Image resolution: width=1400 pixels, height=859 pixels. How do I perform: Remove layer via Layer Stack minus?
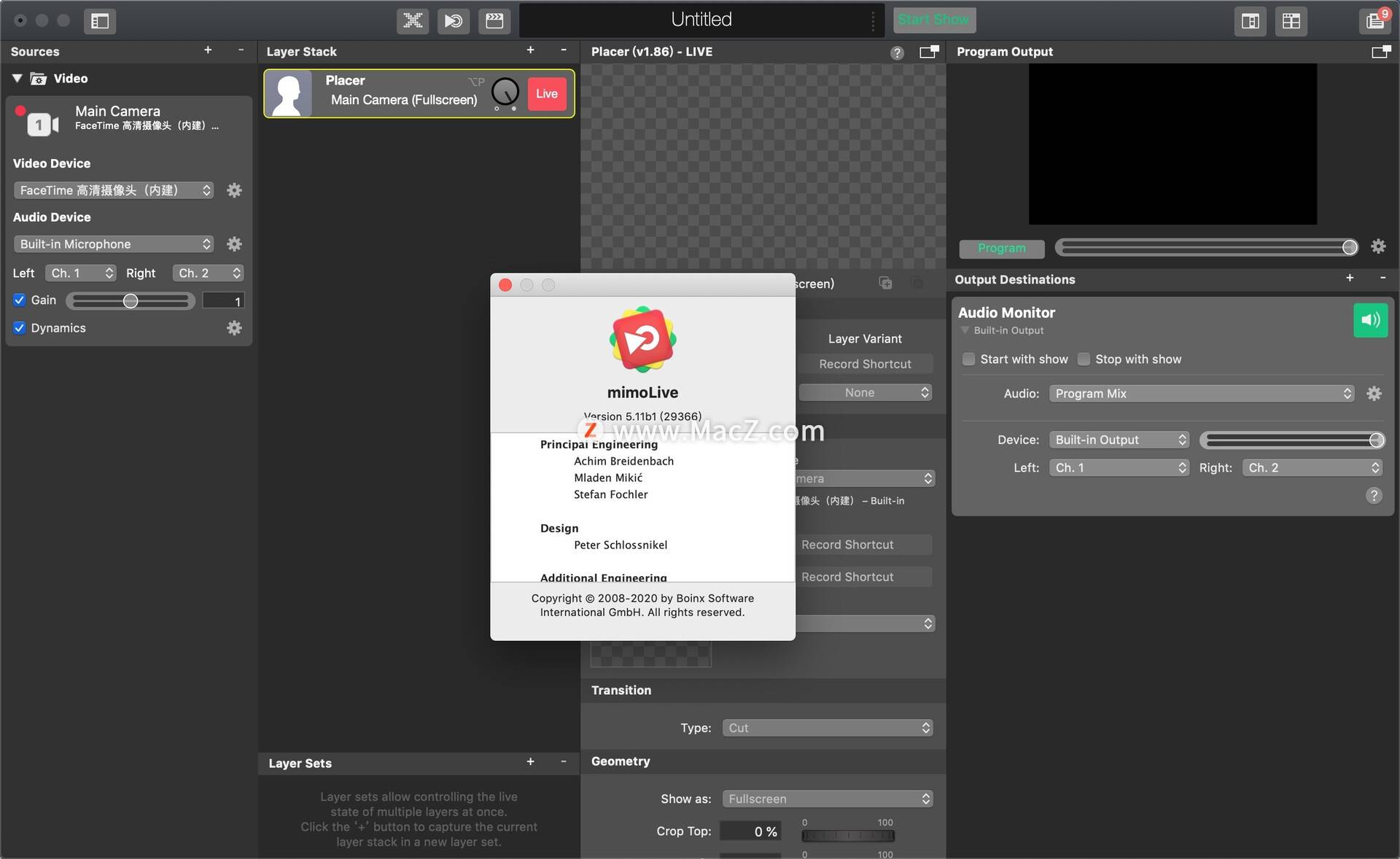[563, 50]
